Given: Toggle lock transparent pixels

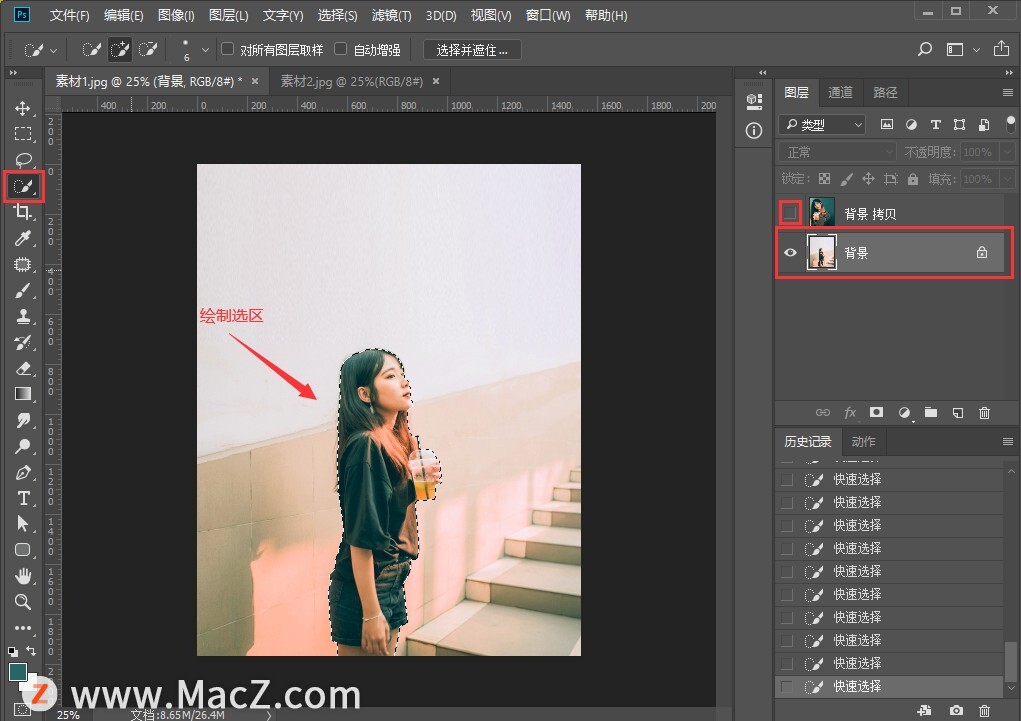Looking at the screenshot, I should (x=824, y=178).
